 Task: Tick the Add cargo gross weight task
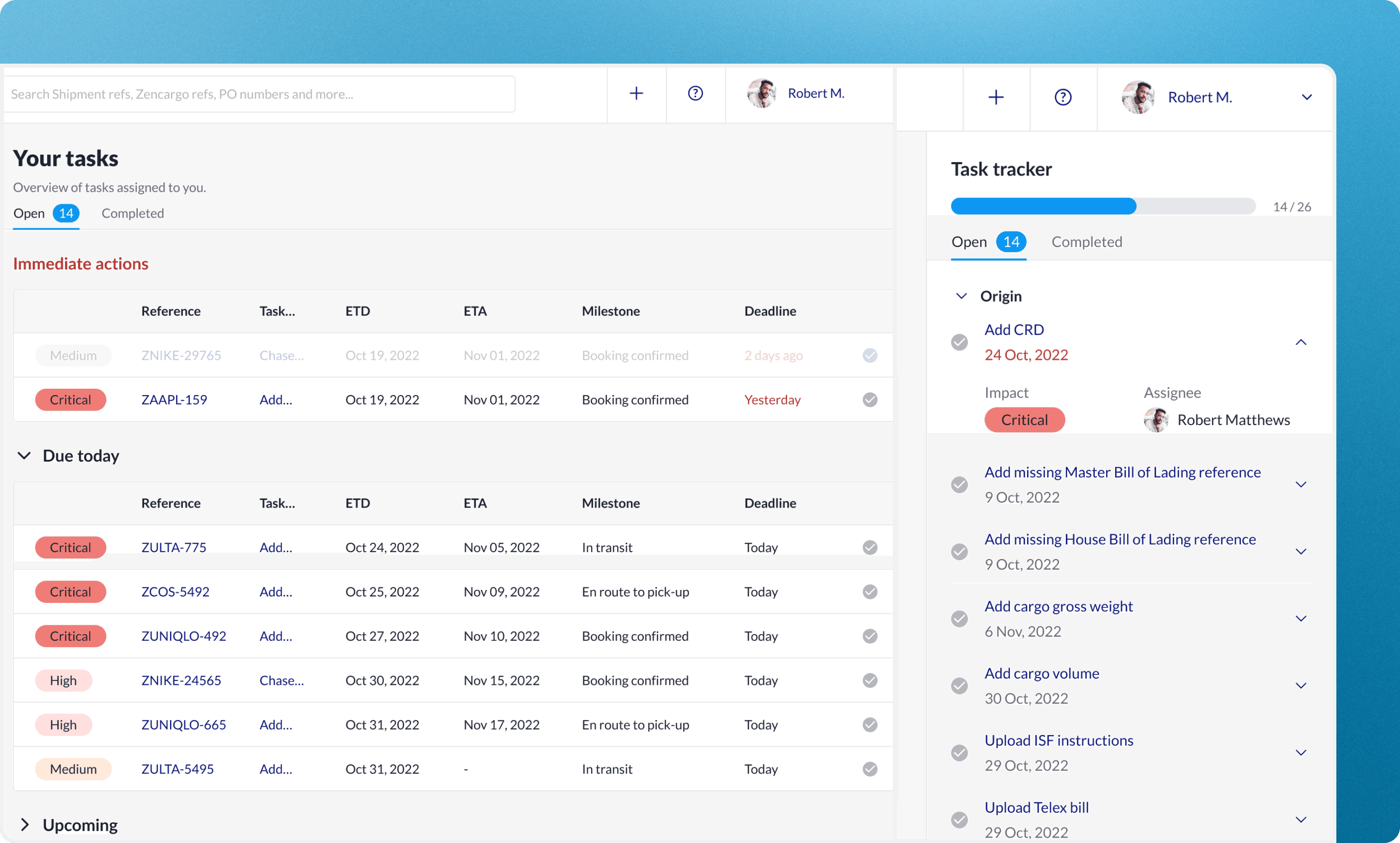[x=959, y=618]
